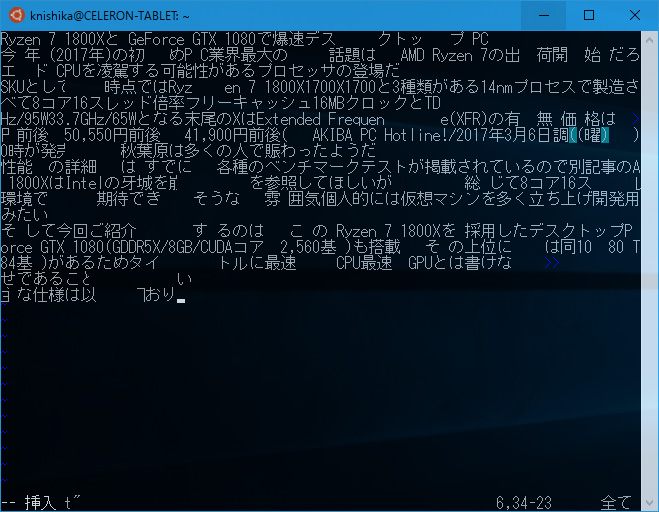Click the Ubuntu icon in title bar

[17, 16]
